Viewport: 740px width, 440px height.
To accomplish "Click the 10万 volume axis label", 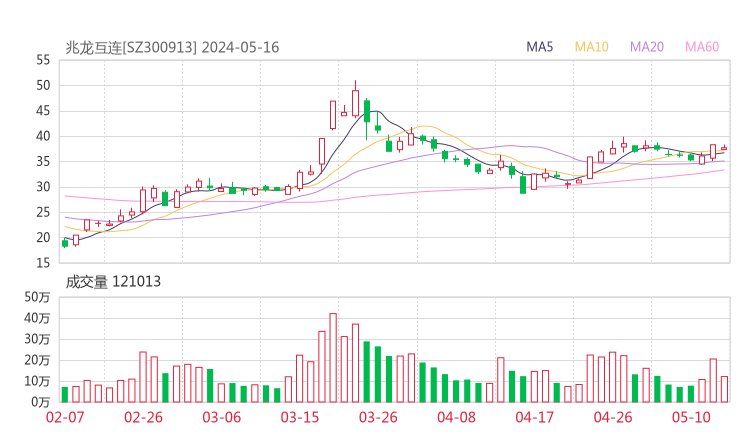I will pyautogui.click(x=37, y=381).
